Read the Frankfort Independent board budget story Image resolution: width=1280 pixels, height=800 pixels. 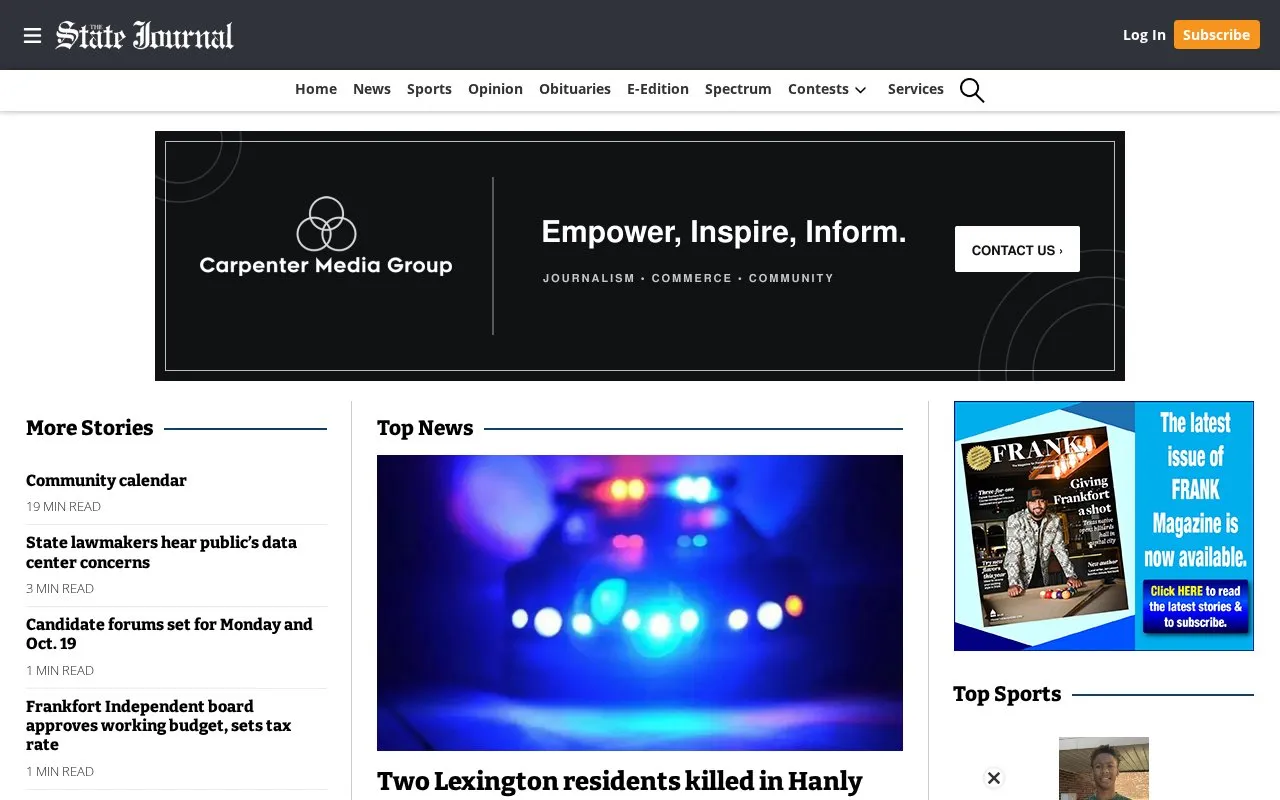[158, 725]
